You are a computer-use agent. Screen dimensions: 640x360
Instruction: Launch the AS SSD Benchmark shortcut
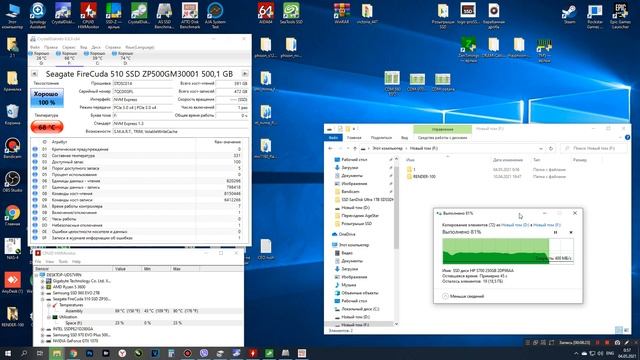164,16
